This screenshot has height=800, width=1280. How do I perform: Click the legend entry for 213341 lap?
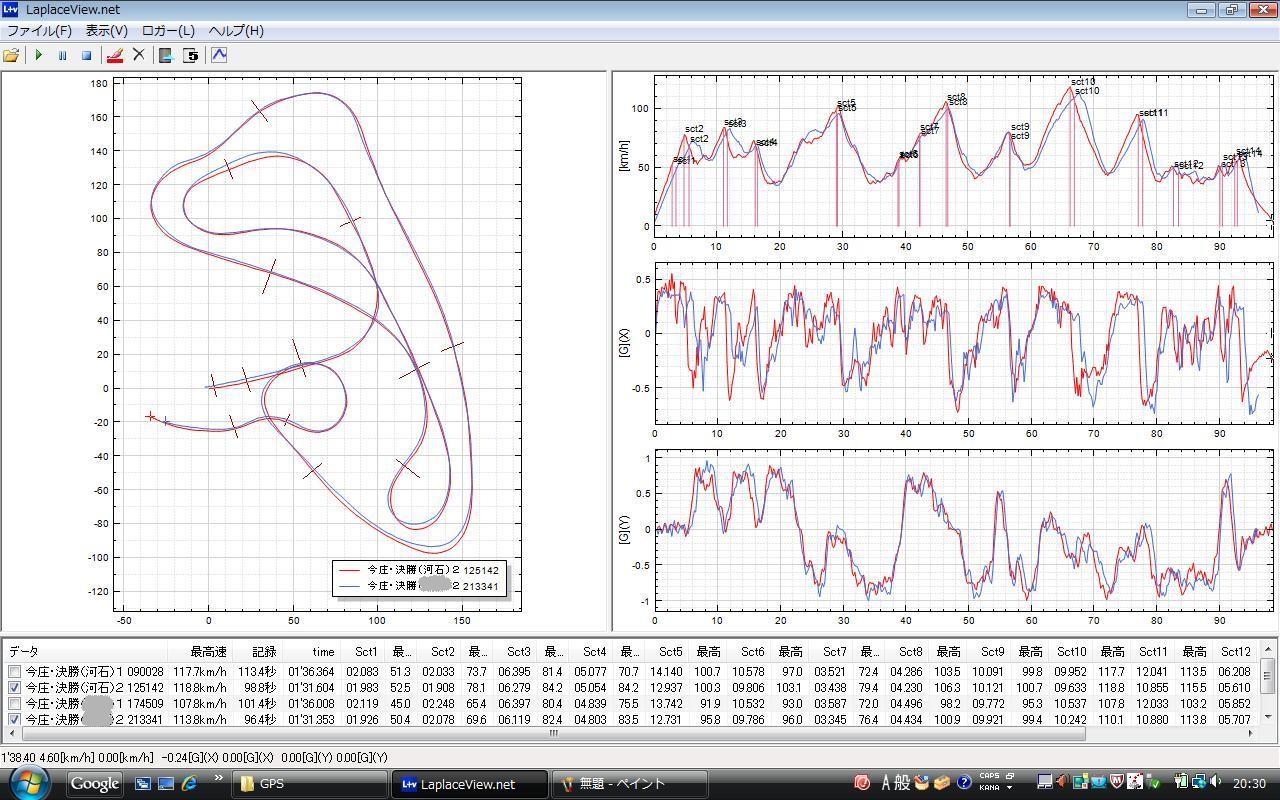[x=419, y=586]
